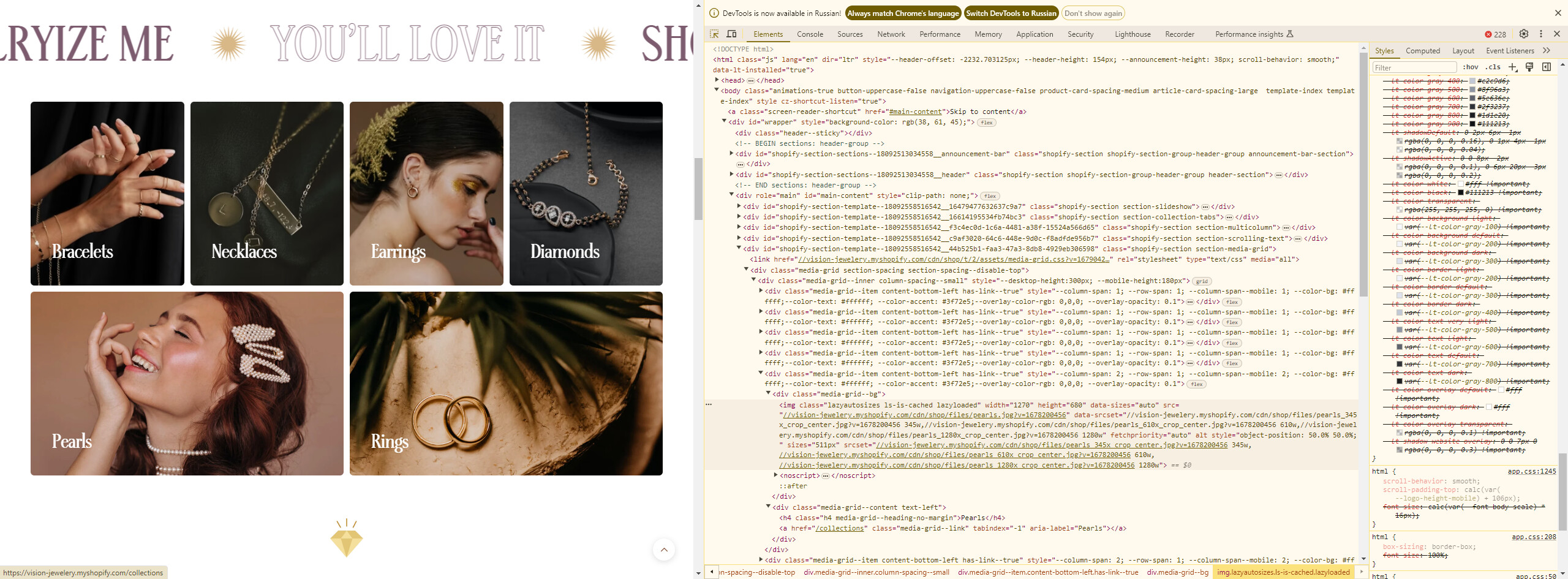Click the ellipsis in the section-slideshow div
Viewport: 1568px width, 579px height.
tap(1205, 207)
